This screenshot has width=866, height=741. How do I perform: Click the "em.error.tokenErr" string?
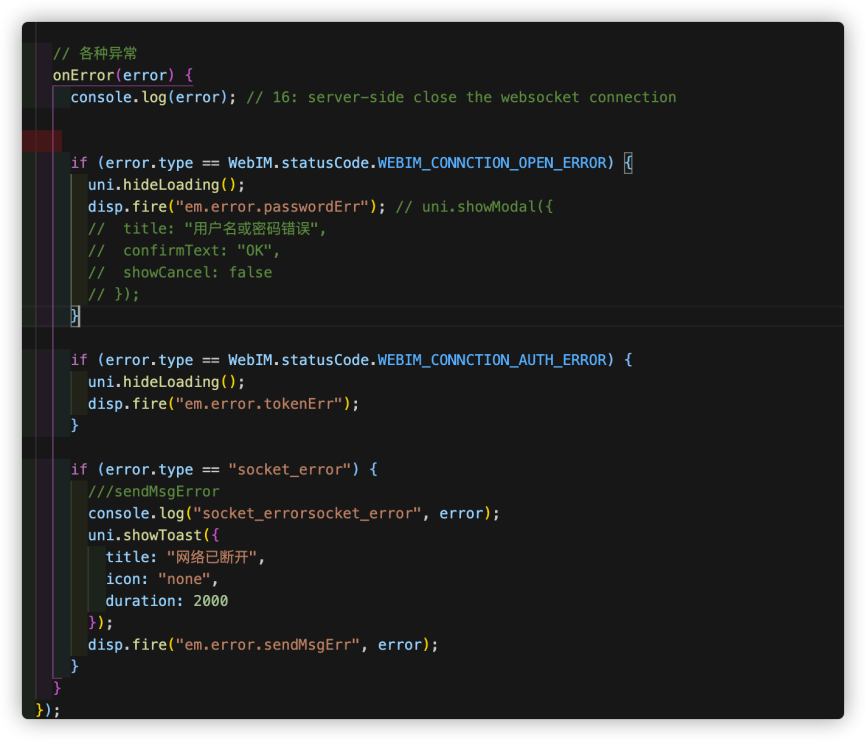pos(264,404)
